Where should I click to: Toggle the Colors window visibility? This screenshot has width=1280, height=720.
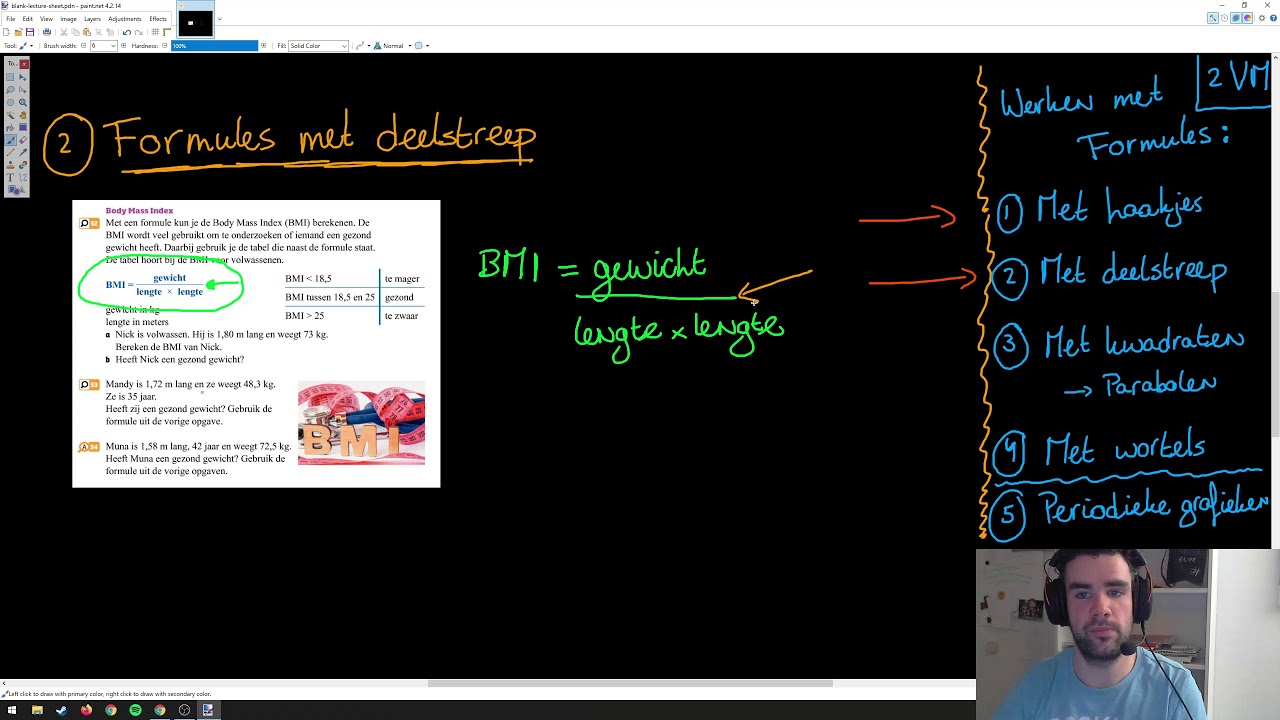[1247, 18]
